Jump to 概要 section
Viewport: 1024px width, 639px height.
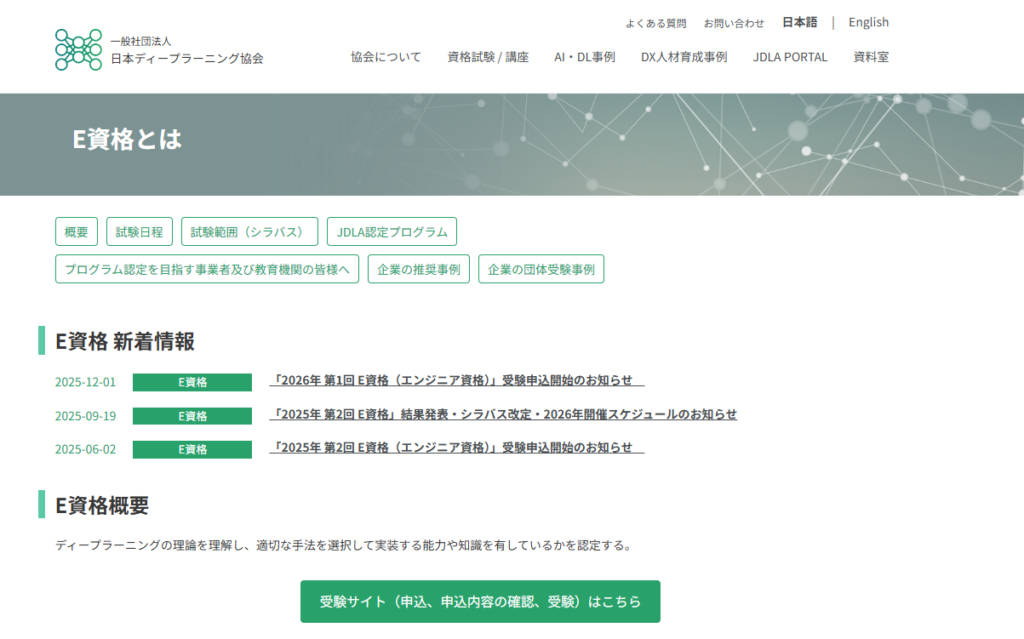pyautogui.click(x=76, y=232)
